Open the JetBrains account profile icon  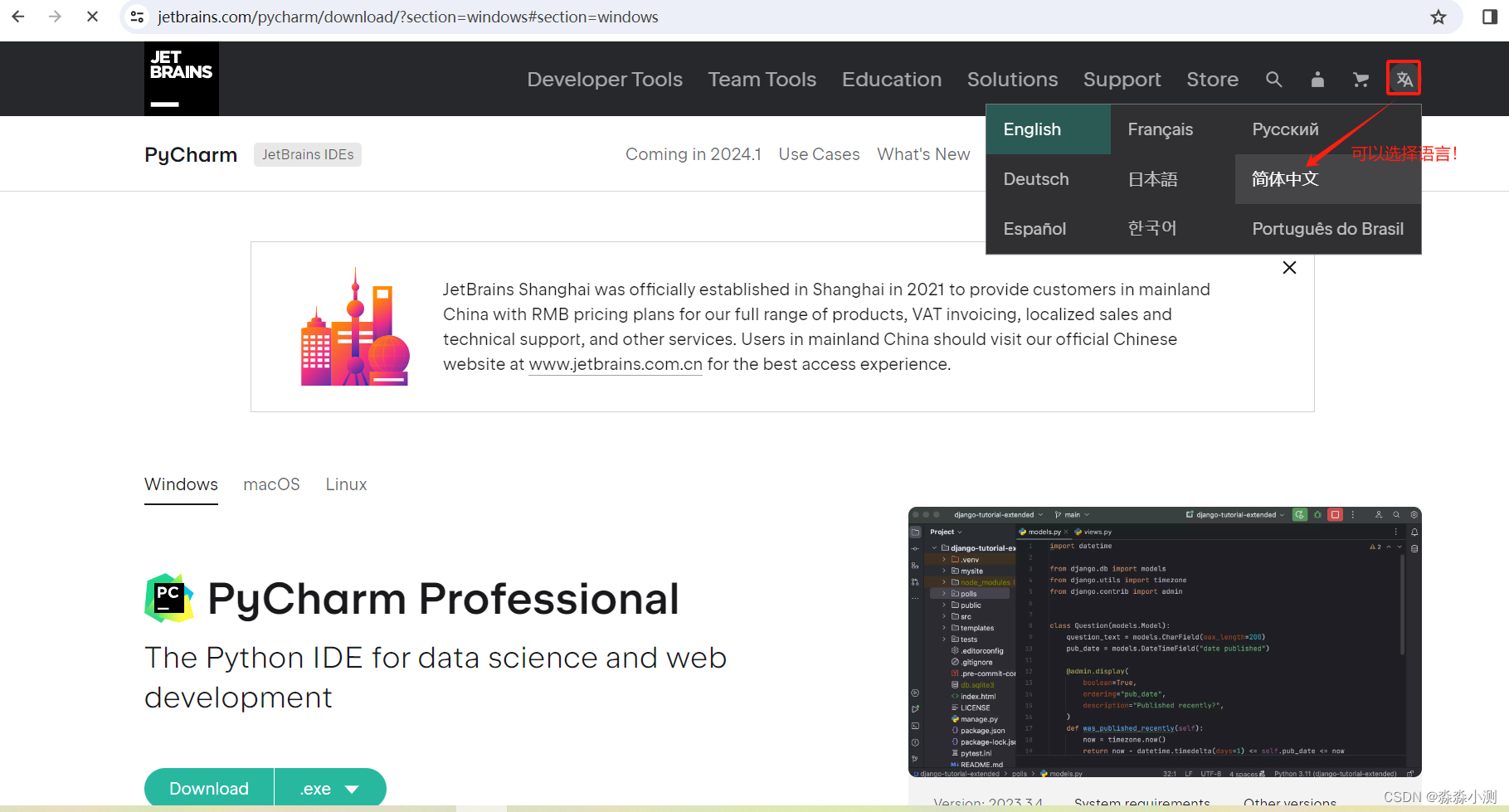1317,79
